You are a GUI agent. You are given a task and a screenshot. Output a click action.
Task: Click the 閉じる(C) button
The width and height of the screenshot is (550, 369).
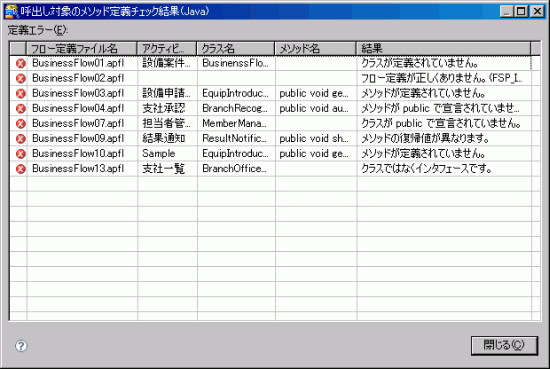tap(504, 345)
